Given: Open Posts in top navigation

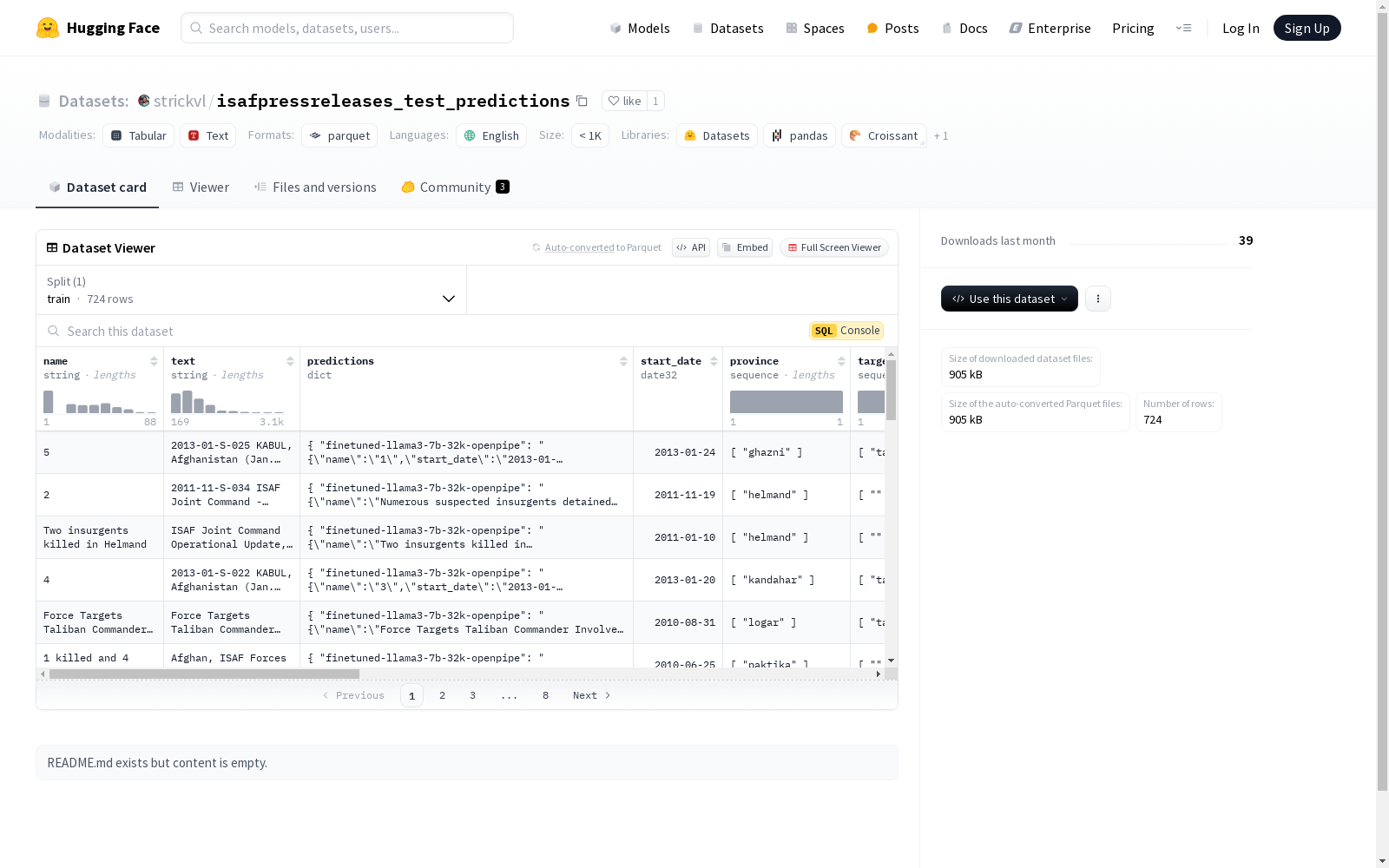Looking at the screenshot, I should tap(893, 28).
